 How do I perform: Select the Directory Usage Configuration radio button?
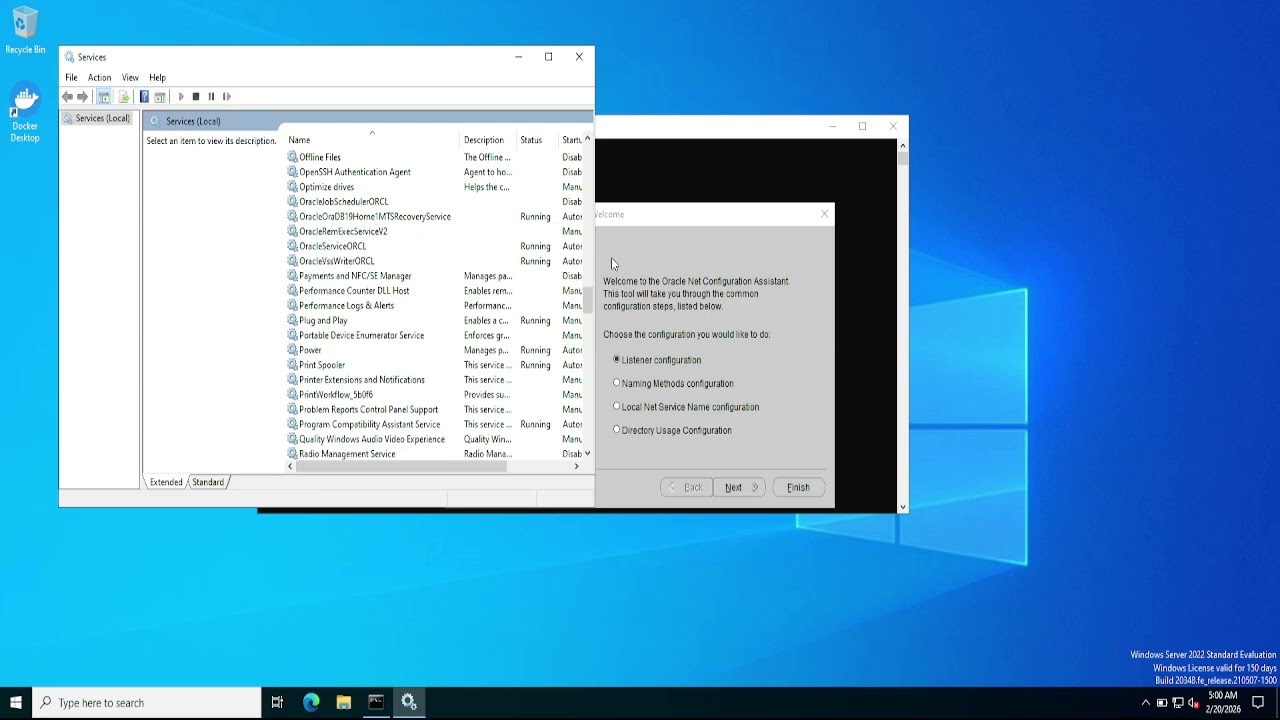click(617, 429)
